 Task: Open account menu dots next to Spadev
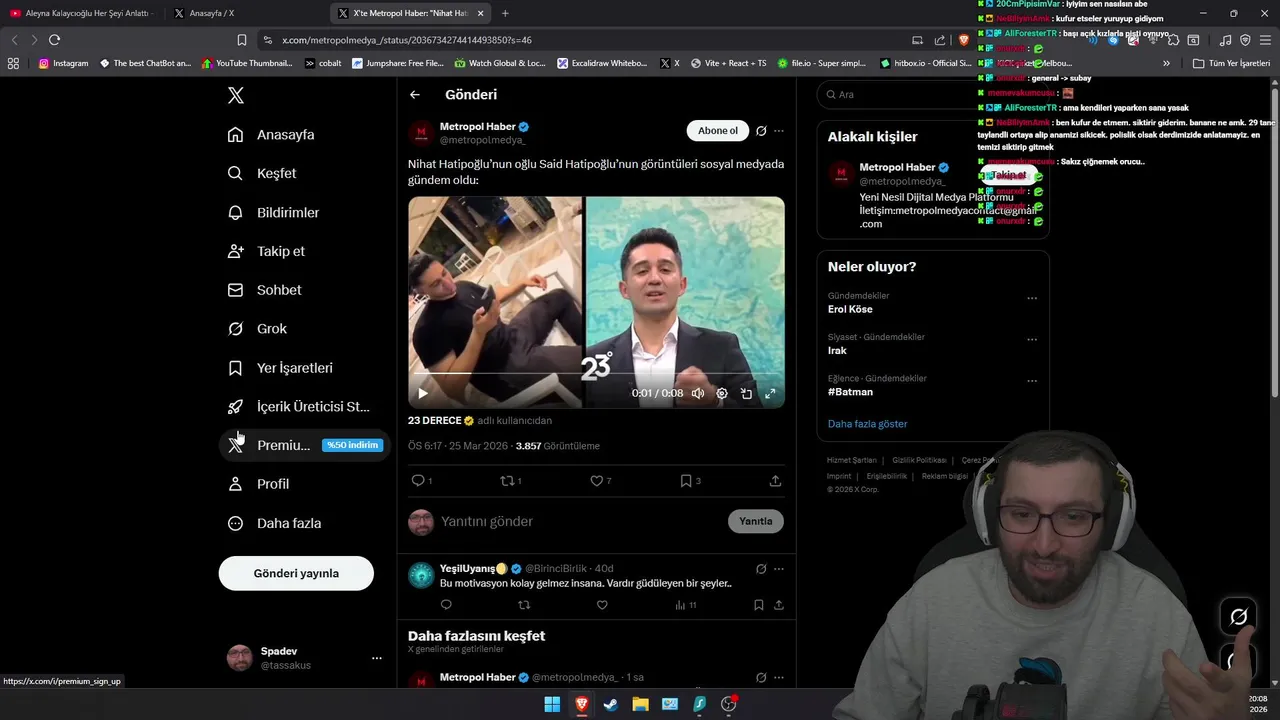pos(377,658)
